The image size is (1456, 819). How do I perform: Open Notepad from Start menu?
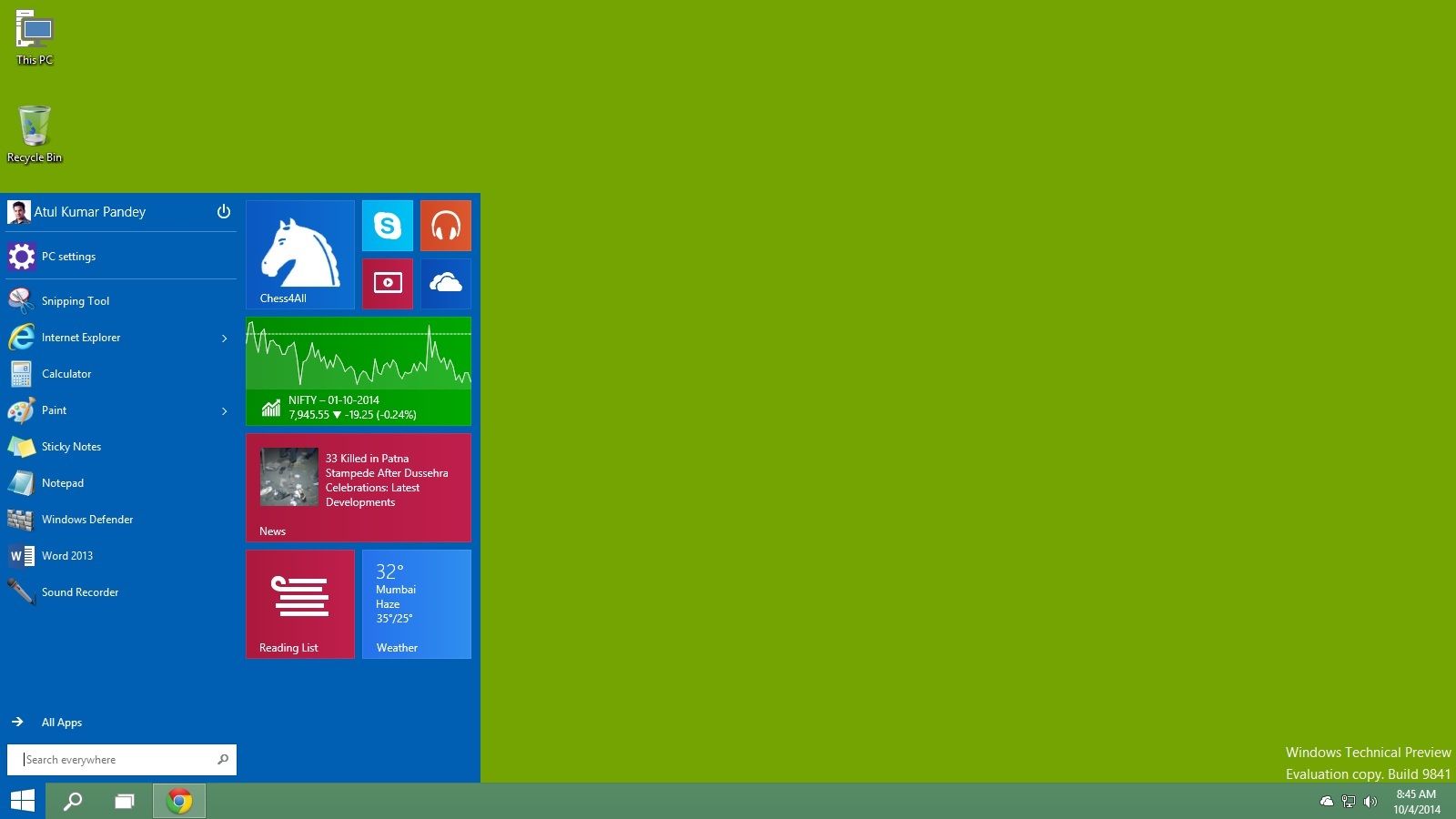121,483
